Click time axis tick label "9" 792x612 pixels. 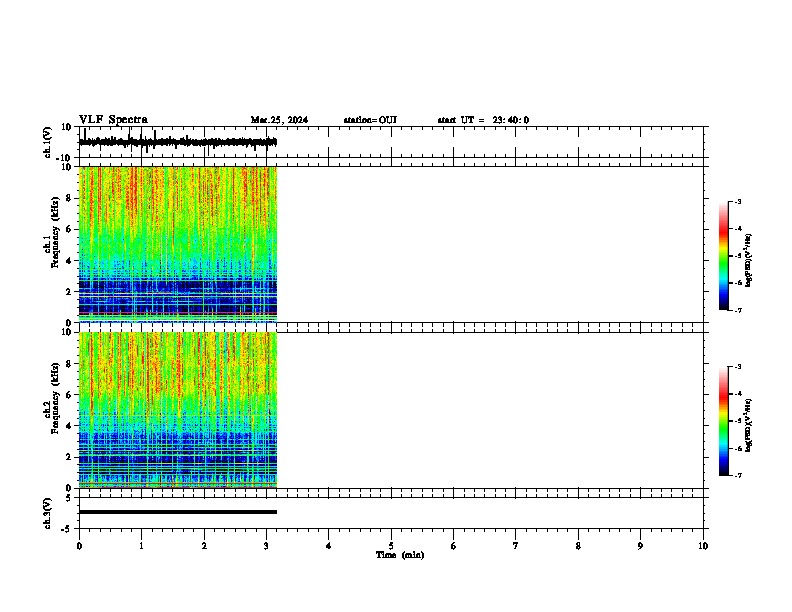click(640, 546)
